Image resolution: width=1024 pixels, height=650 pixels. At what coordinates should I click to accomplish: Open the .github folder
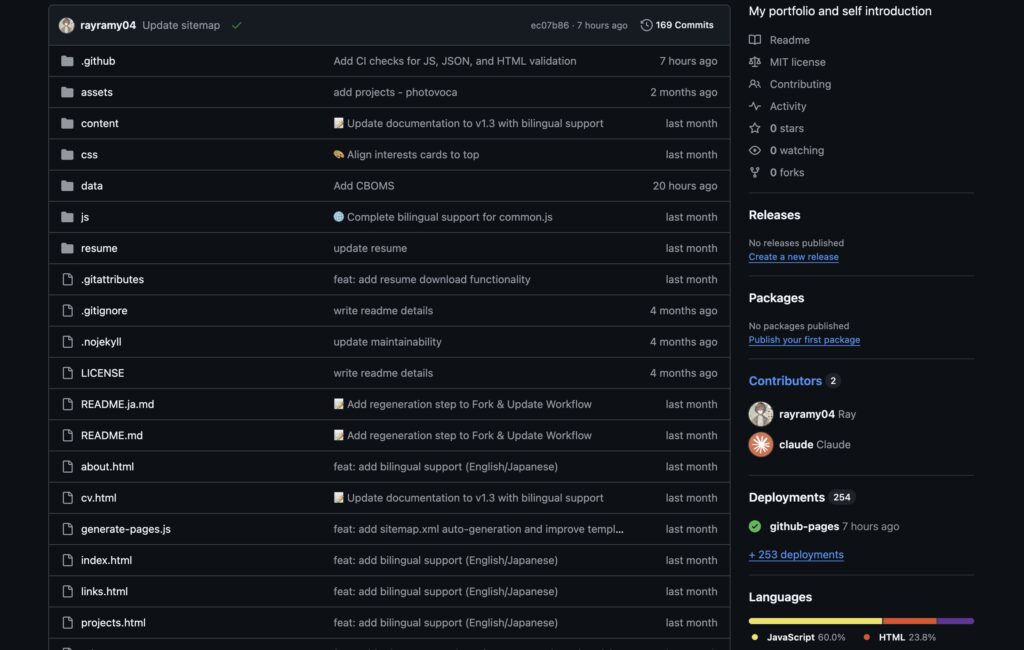pyautogui.click(x=98, y=61)
